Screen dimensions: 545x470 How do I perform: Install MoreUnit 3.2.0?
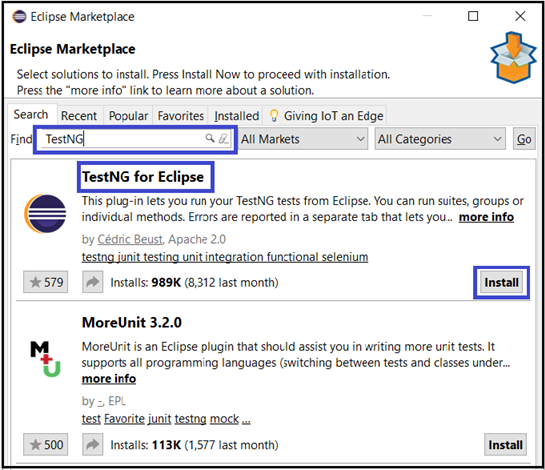pos(505,445)
